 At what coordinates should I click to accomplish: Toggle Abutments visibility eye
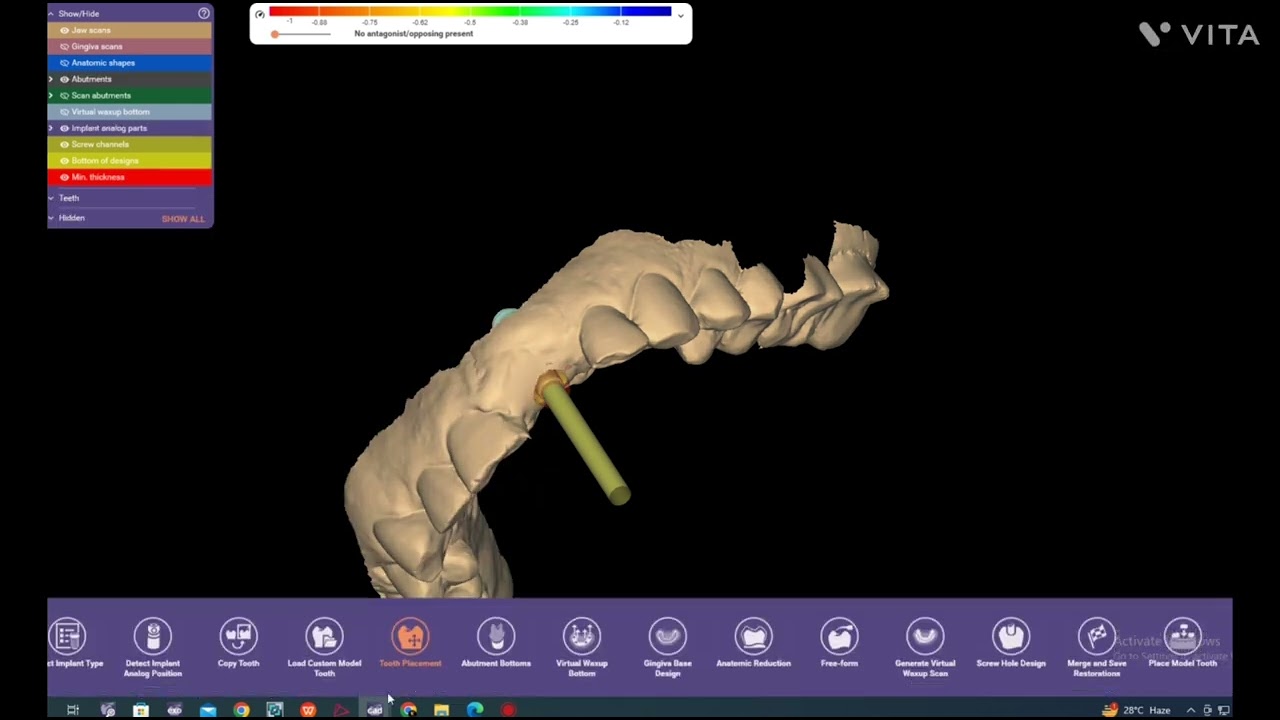65,79
